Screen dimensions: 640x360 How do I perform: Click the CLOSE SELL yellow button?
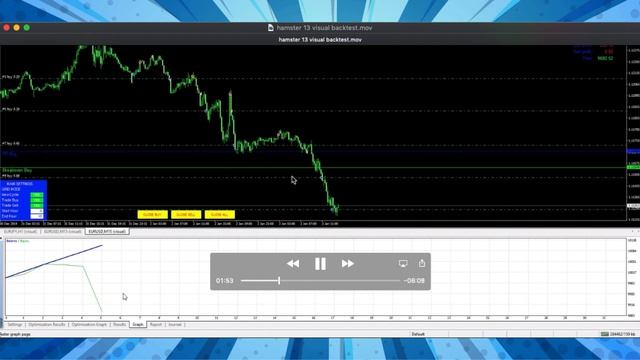point(186,215)
